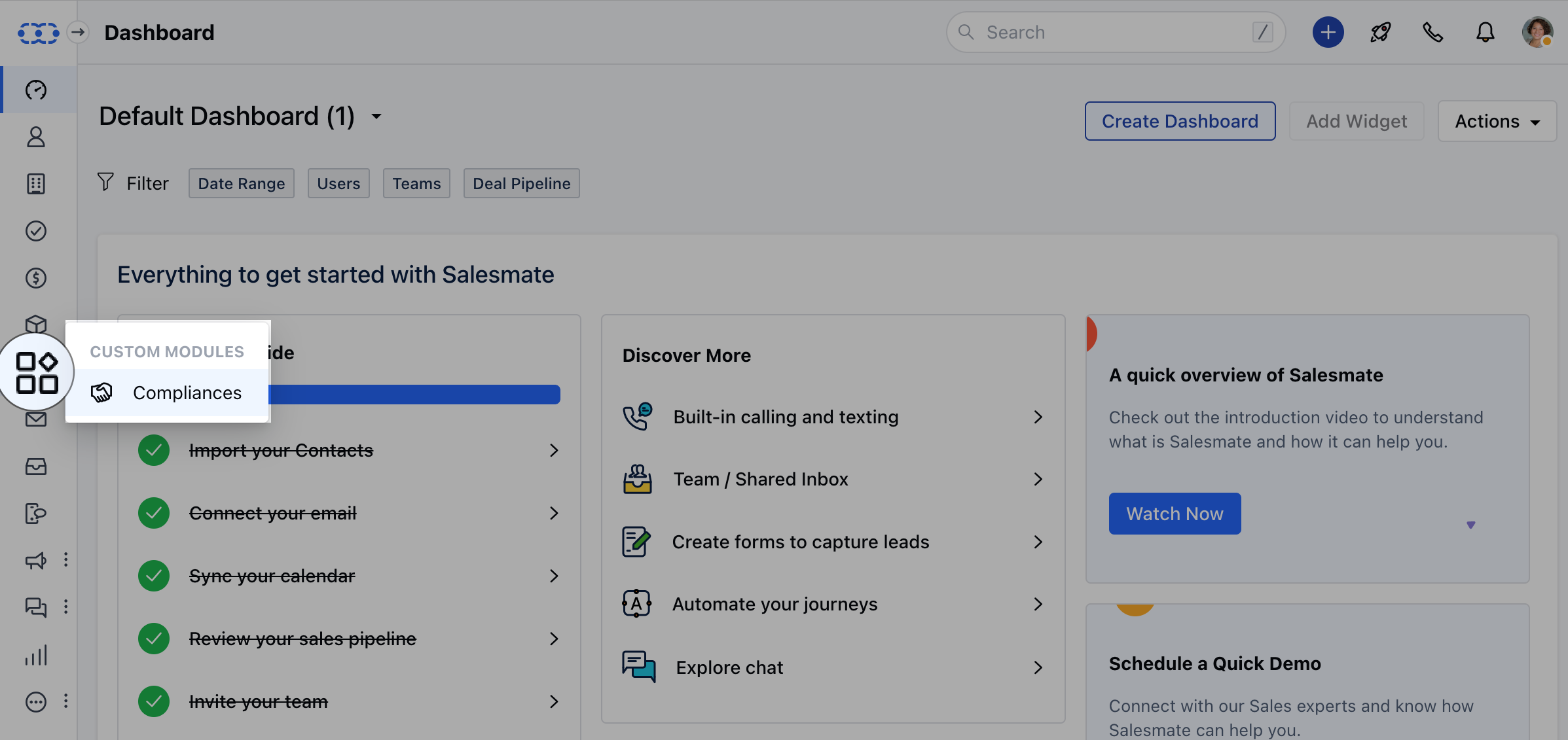Open the phone dialer icon in top bar
Image resolution: width=1568 pixels, height=740 pixels.
click(1433, 32)
